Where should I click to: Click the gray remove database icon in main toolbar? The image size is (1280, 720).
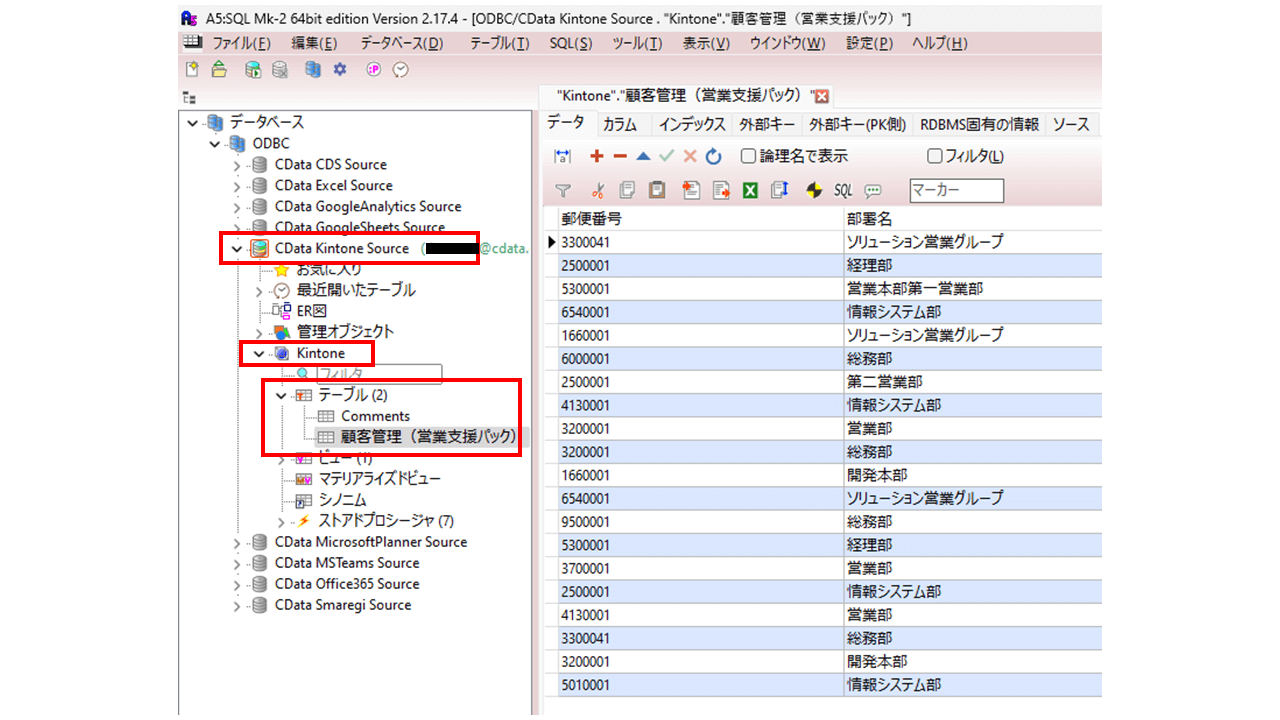pyautogui.click(x=280, y=70)
